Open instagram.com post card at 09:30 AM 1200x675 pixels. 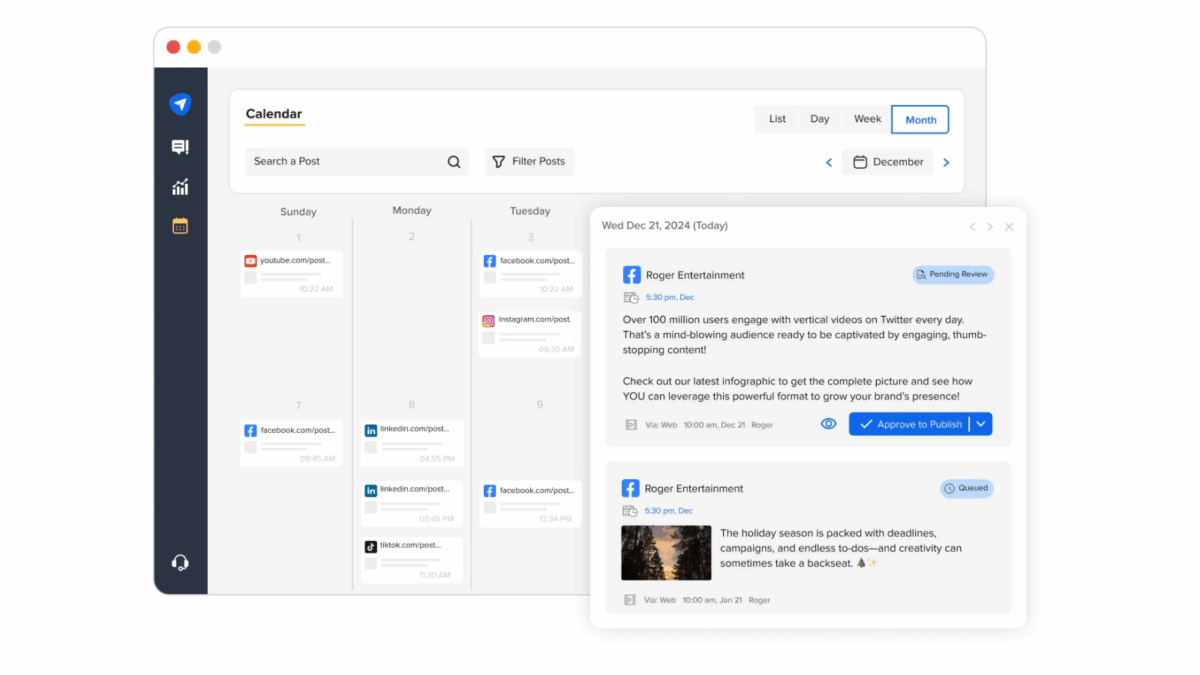point(529,334)
